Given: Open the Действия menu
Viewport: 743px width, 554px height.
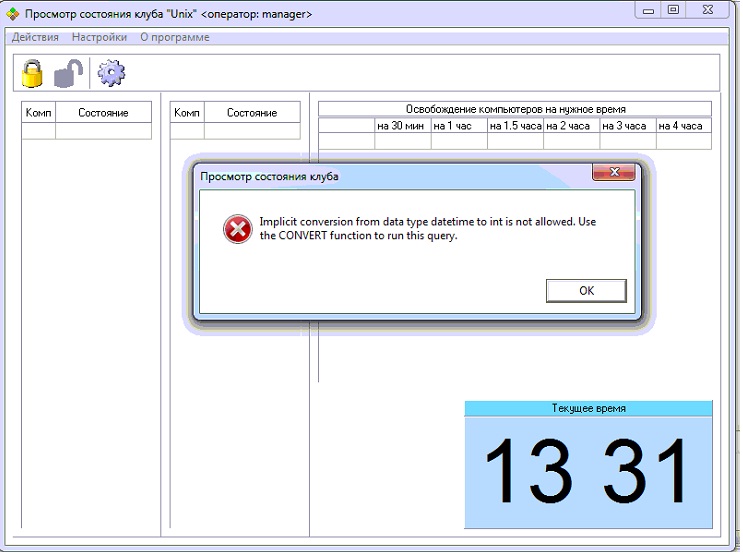Looking at the screenshot, I should pos(35,37).
